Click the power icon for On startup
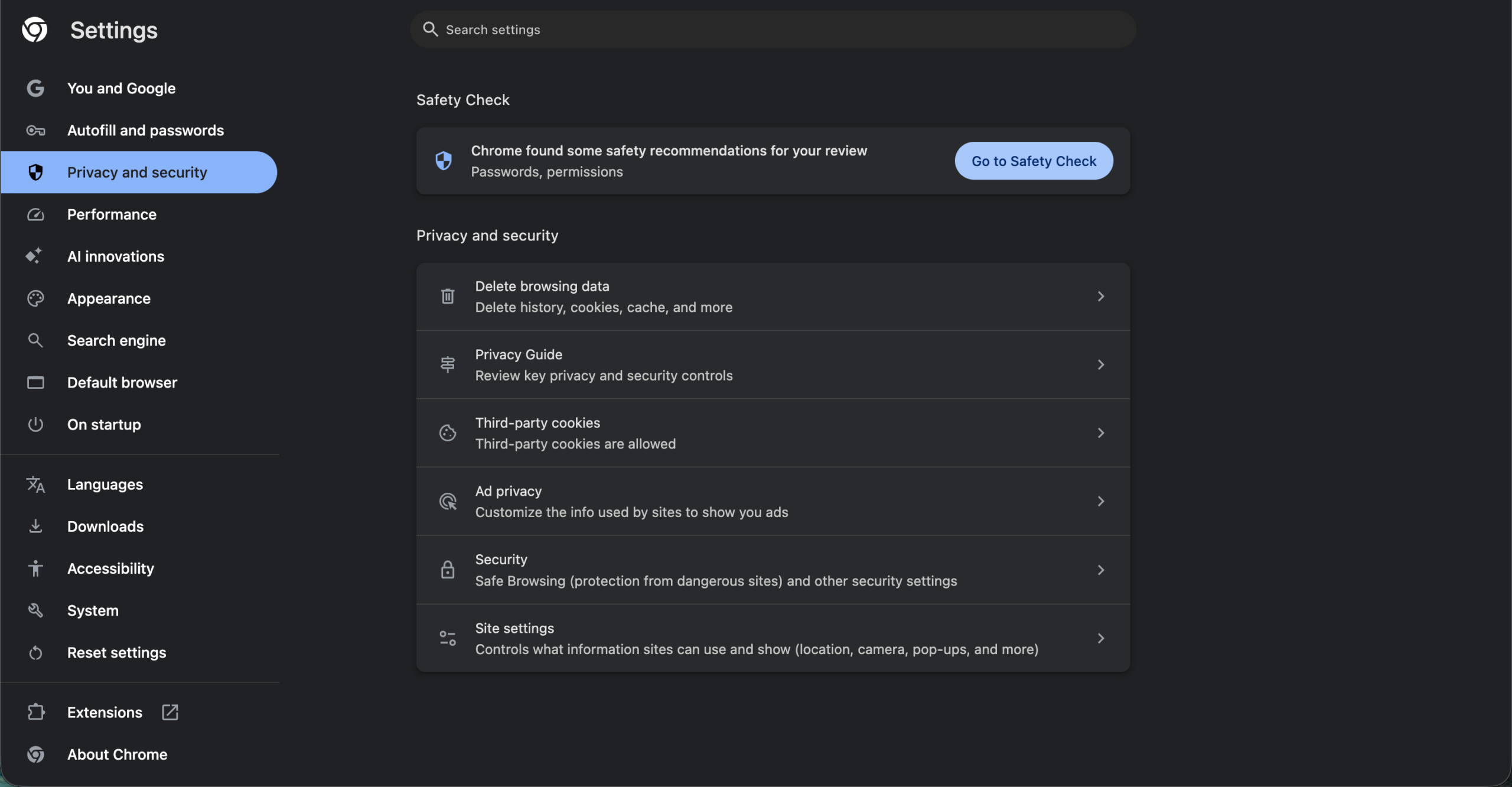 pyautogui.click(x=35, y=424)
